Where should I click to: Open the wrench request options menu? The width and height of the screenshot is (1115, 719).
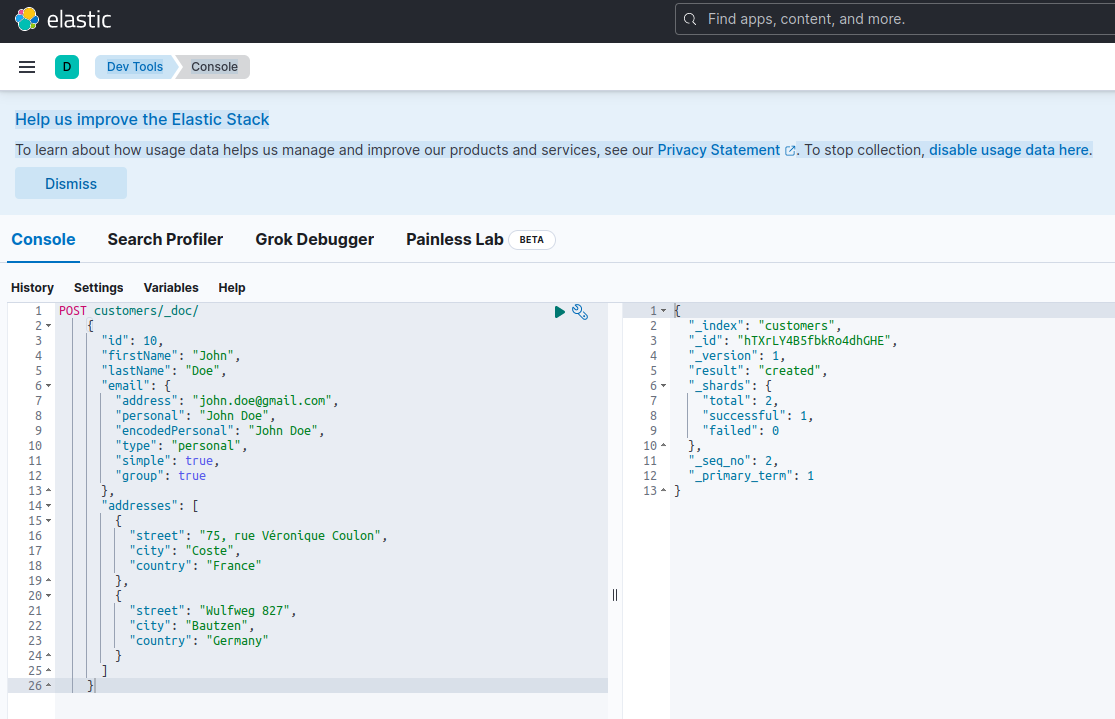pos(580,311)
